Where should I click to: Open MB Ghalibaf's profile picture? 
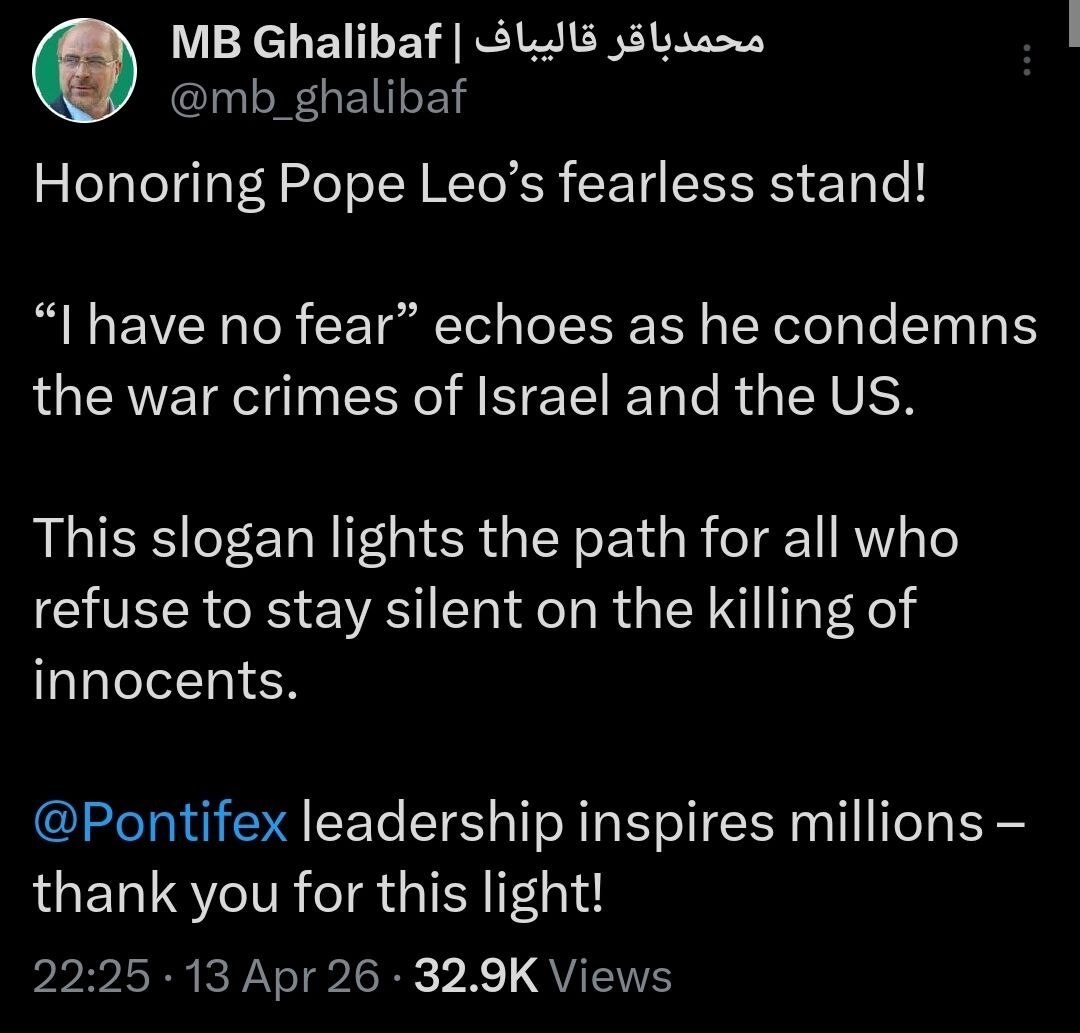click(x=84, y=73)
